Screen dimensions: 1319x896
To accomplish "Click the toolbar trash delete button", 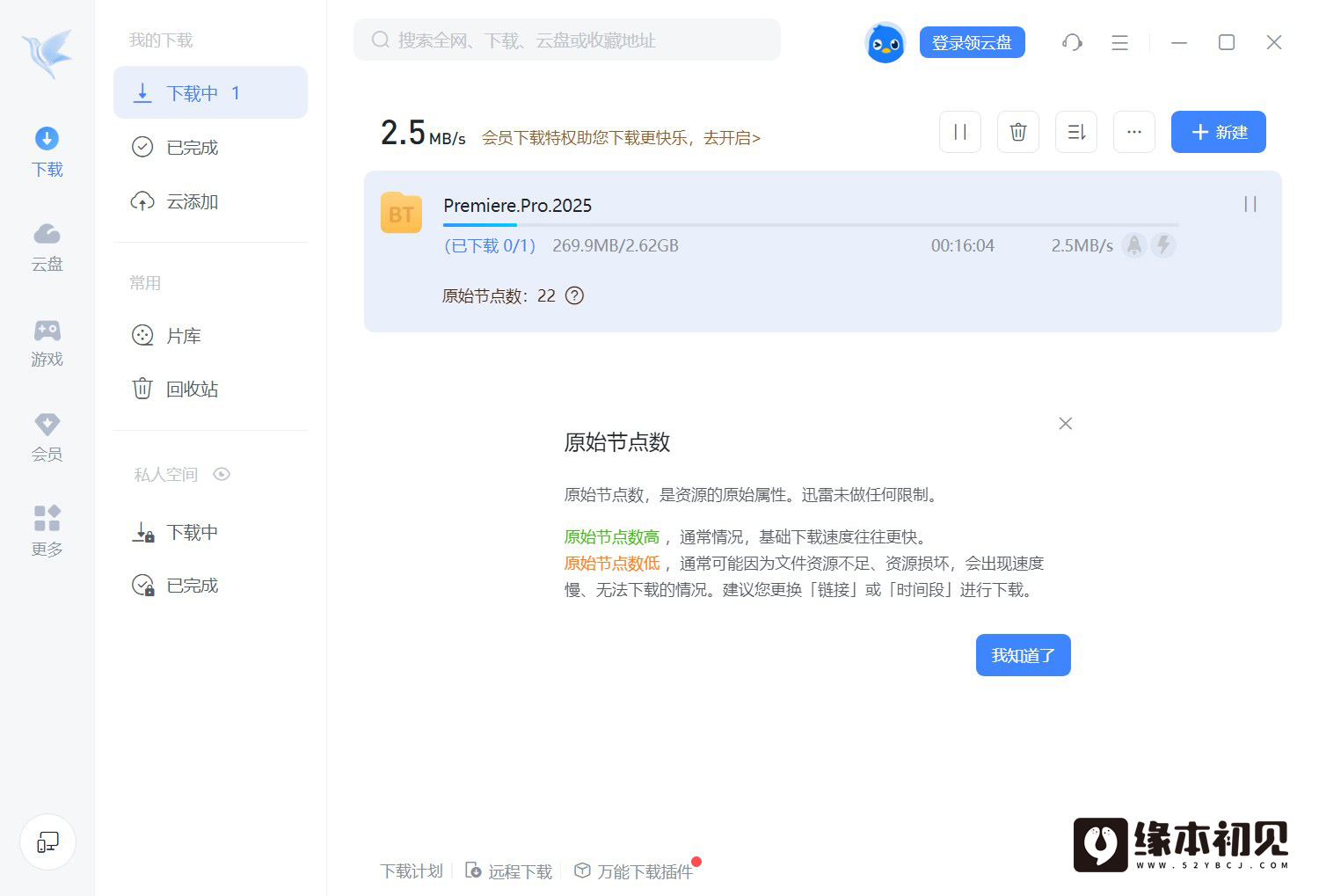I will pos(1018,132).
